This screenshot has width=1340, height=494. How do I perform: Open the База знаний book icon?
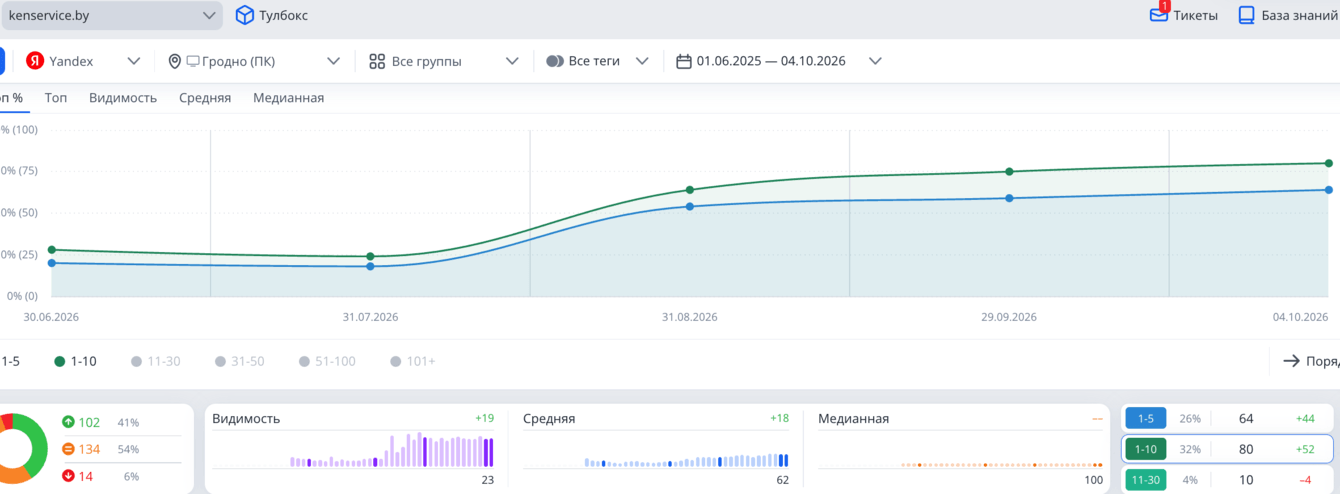pyautogui.click(x=1246, y=15)
